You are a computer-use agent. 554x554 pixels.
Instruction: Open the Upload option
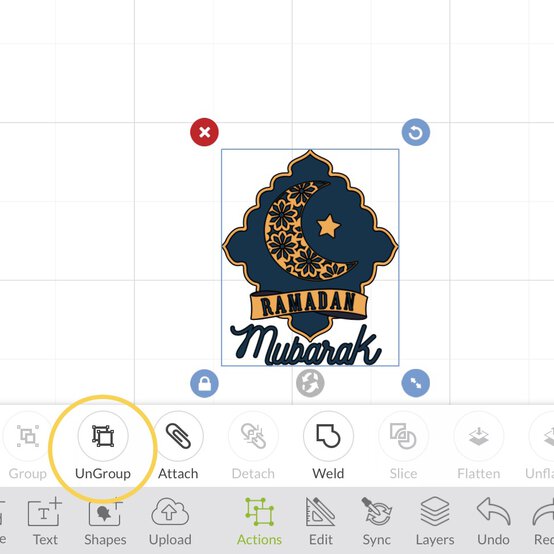[x=170, y=521]
